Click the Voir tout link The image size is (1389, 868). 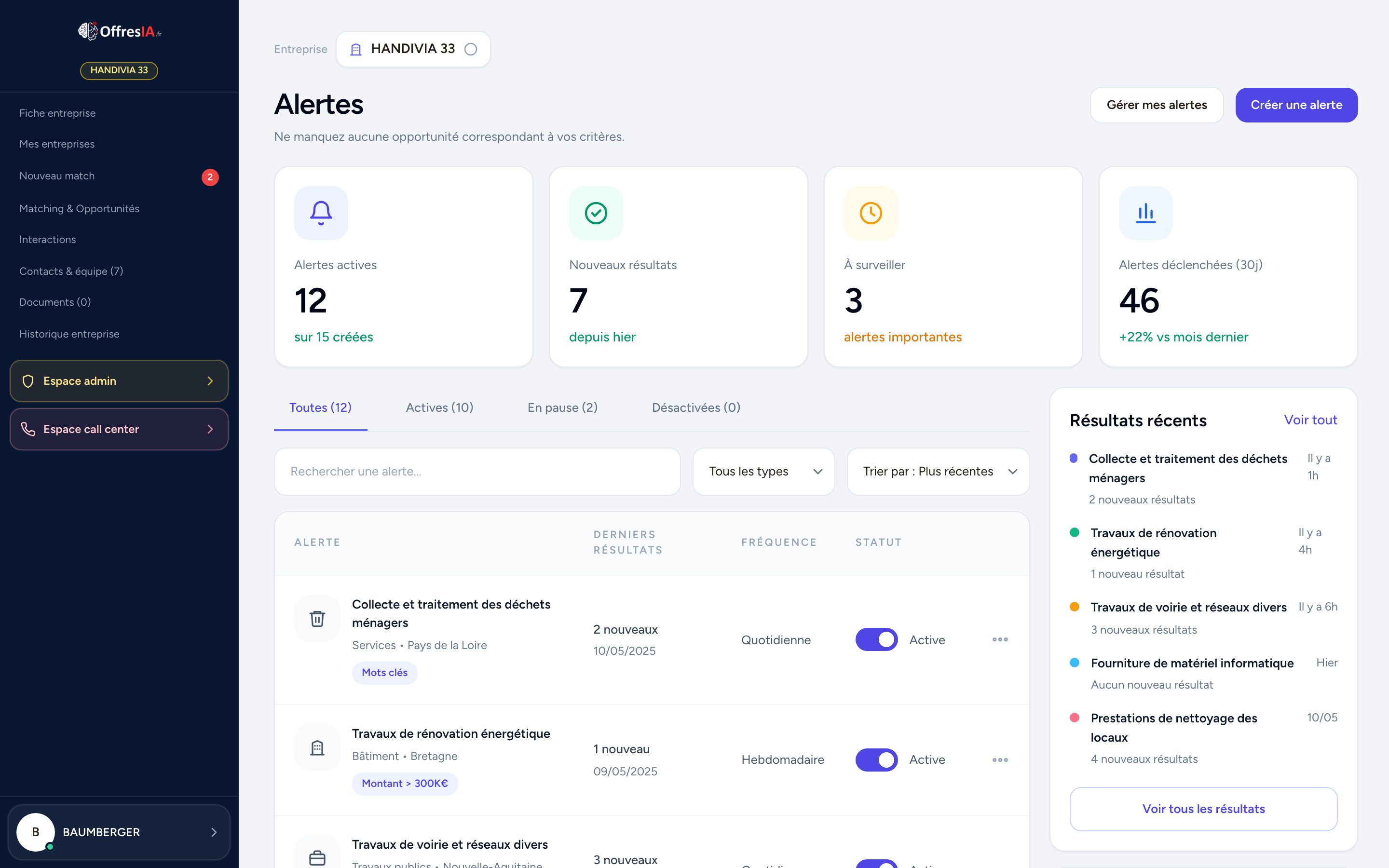[x=1310, y=420]
